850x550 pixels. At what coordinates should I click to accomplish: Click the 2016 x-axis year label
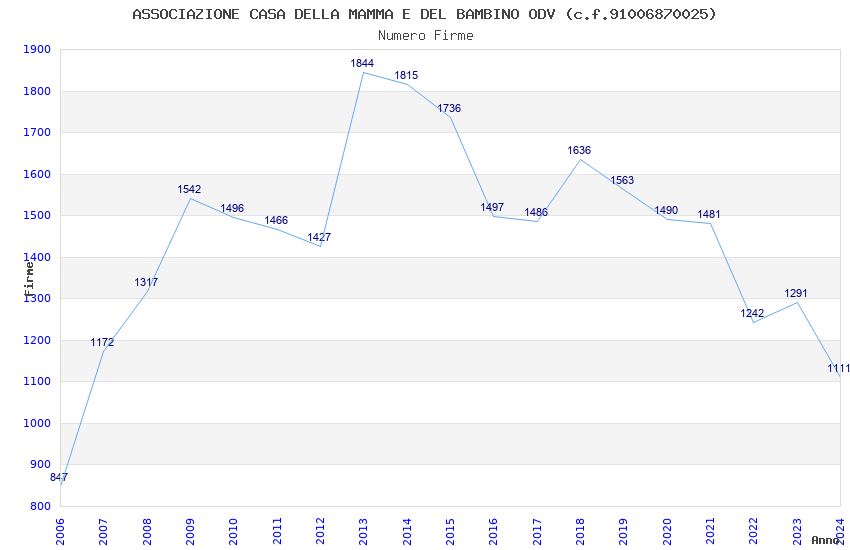click(493, 532)
